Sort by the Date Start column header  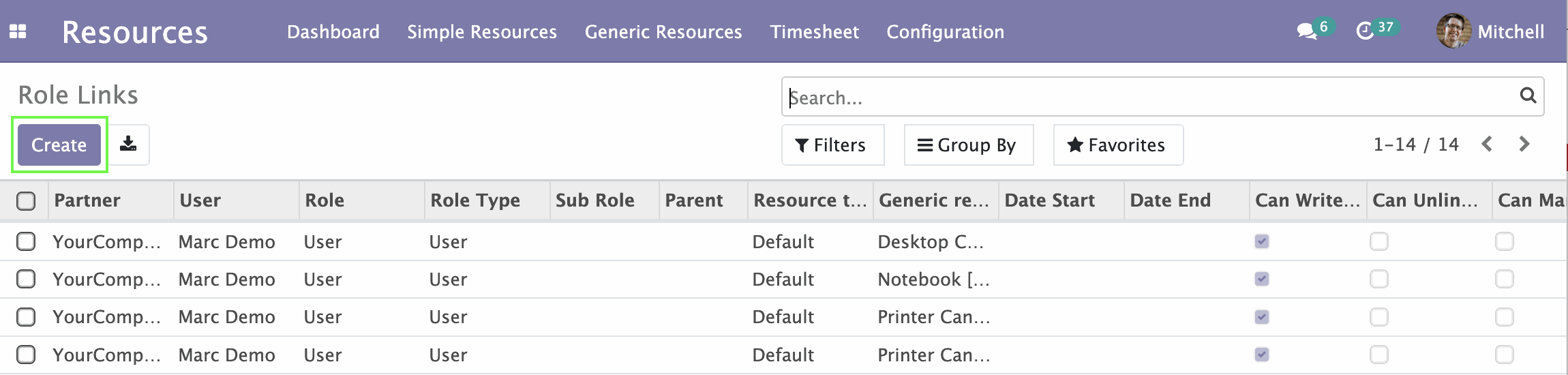(1050, 200)
